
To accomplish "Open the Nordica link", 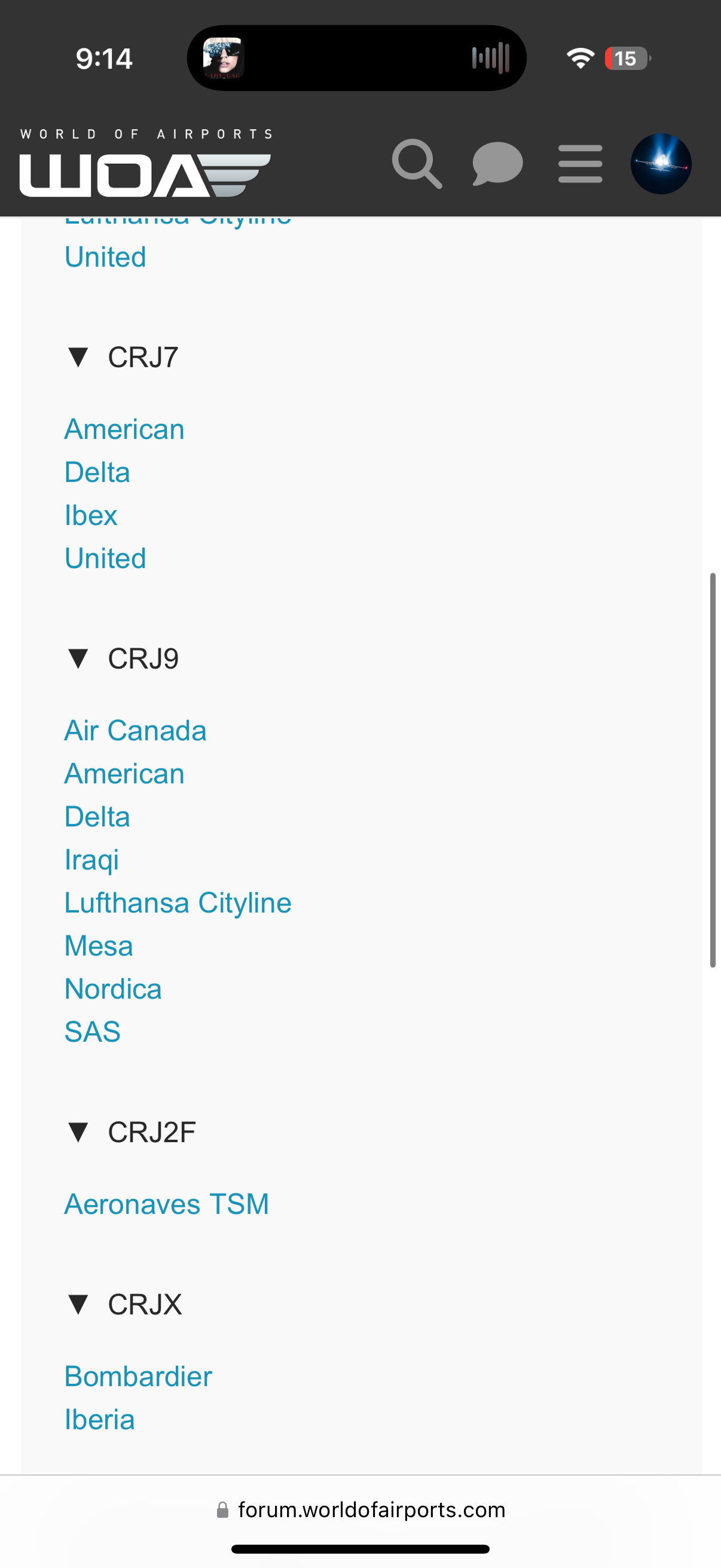I will pos(113,989).
